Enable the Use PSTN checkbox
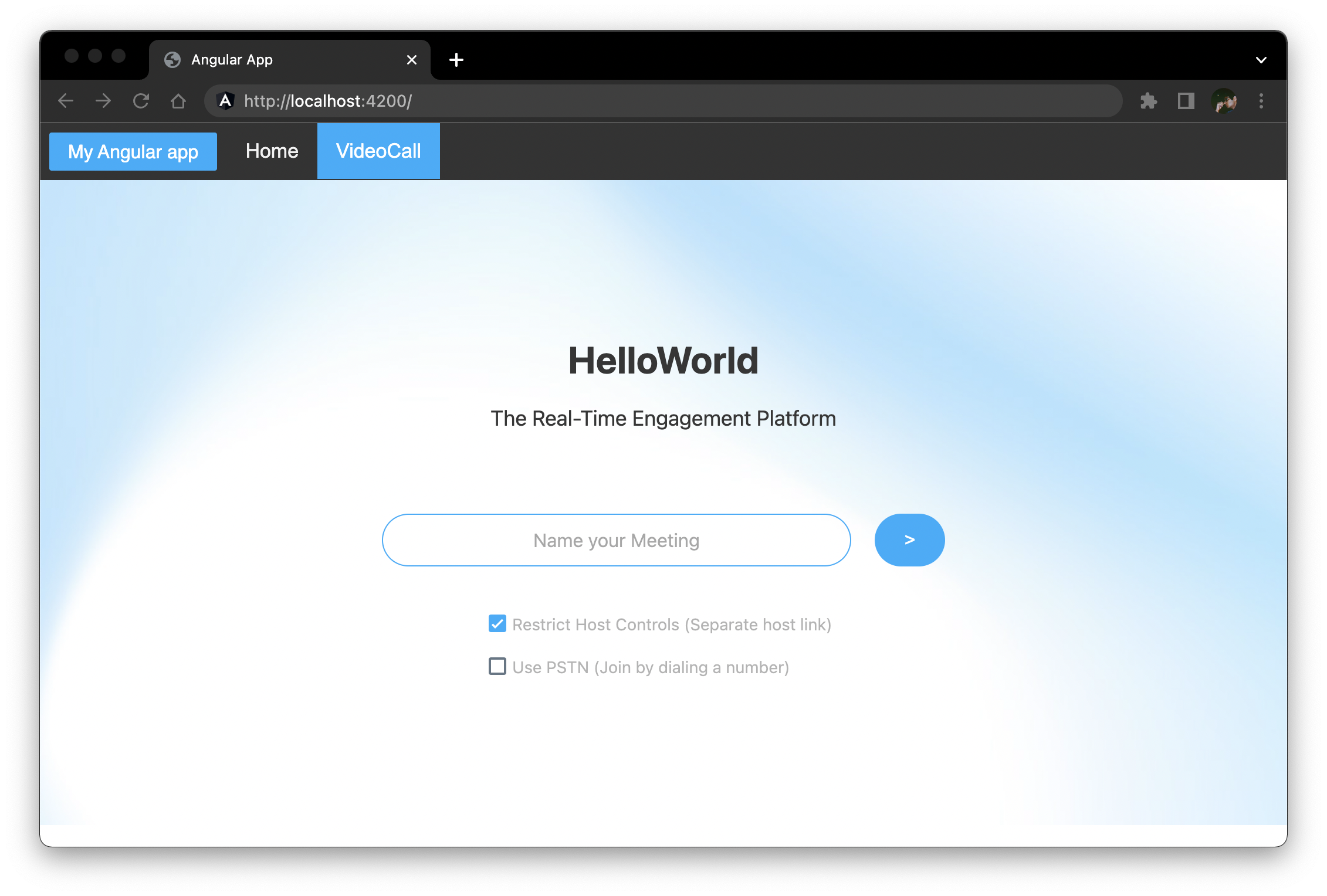Viewport: 1327px width, 896px height. pos(497,666)
